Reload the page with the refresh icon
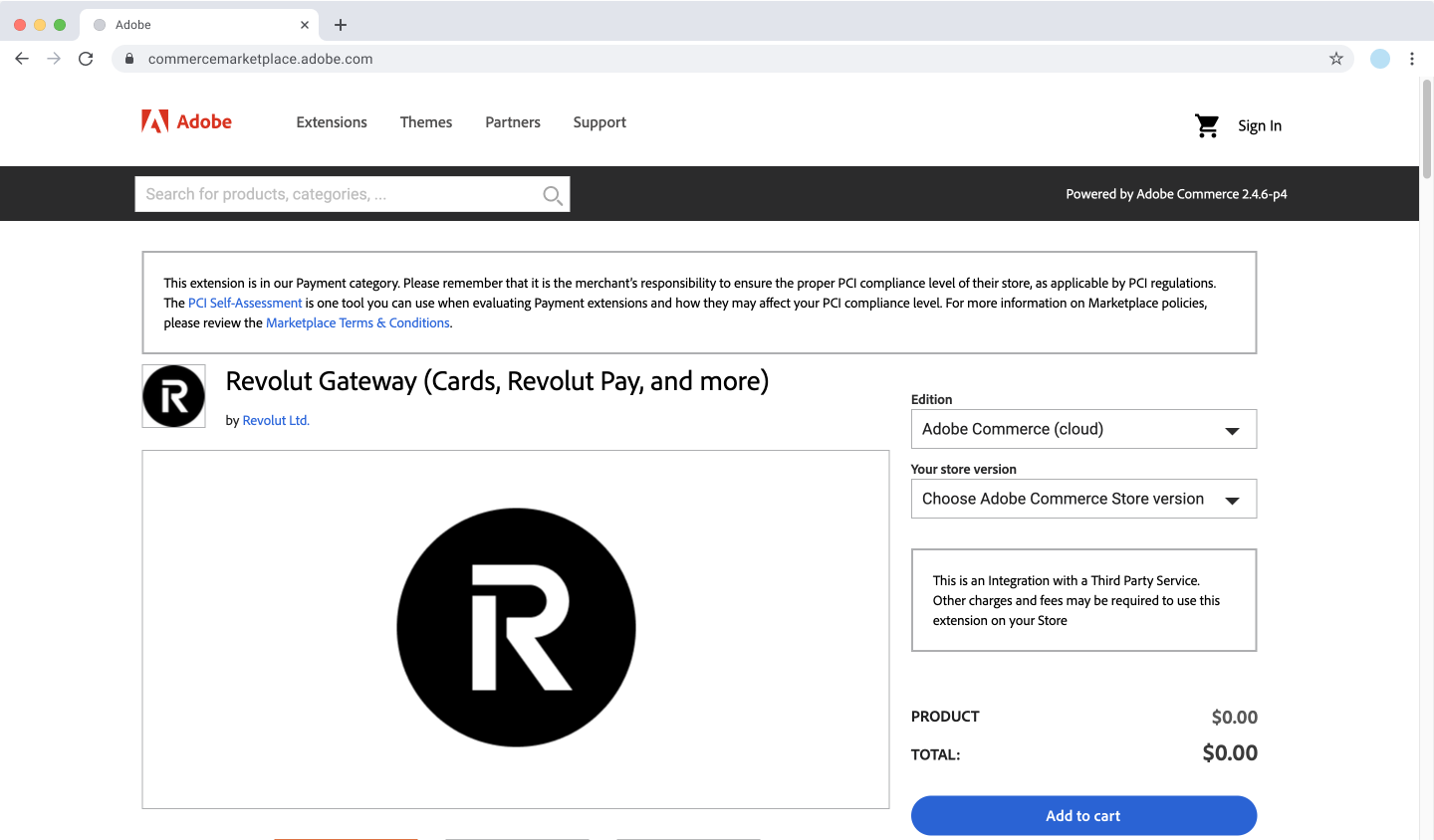 pos(86,59)
